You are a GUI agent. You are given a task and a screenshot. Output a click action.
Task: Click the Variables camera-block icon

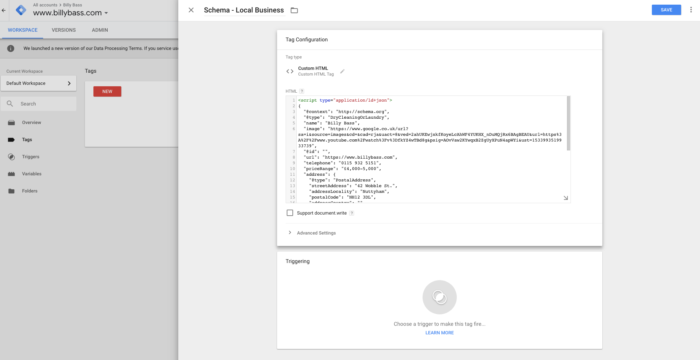point(11,174)
